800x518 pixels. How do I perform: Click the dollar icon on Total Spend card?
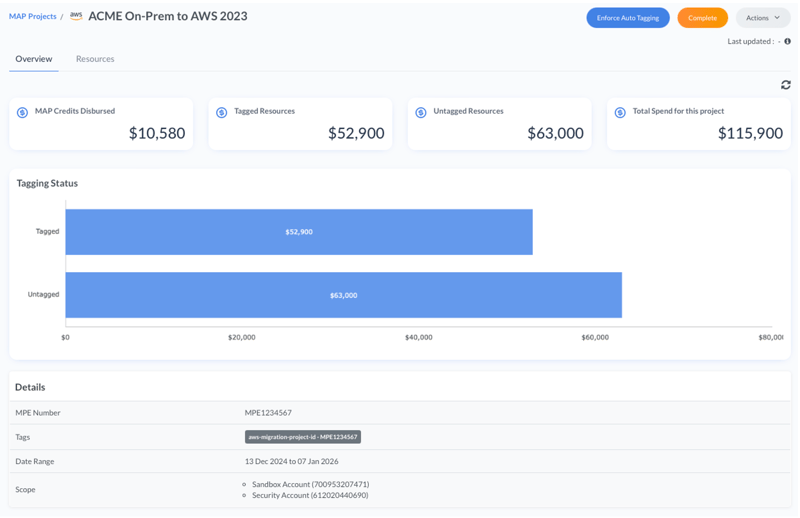(x=620, y=112)
